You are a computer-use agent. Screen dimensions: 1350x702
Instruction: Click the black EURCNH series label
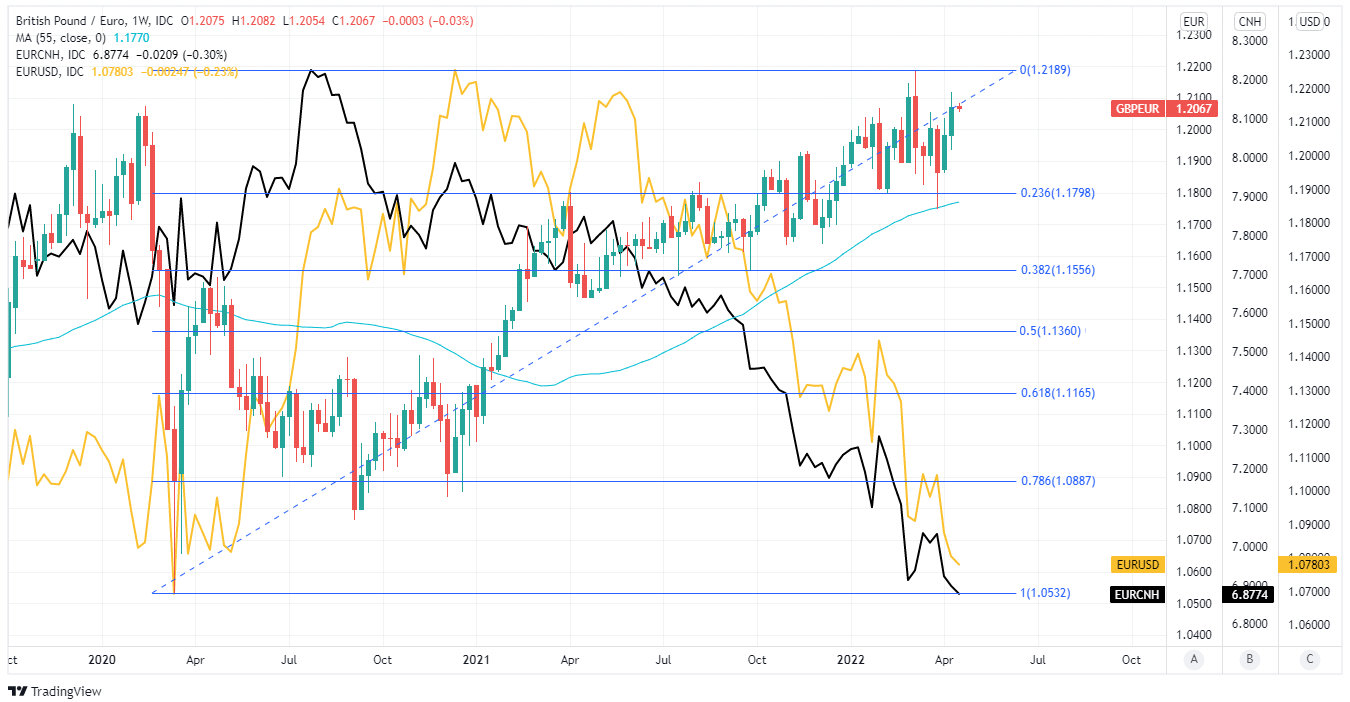1138,594
